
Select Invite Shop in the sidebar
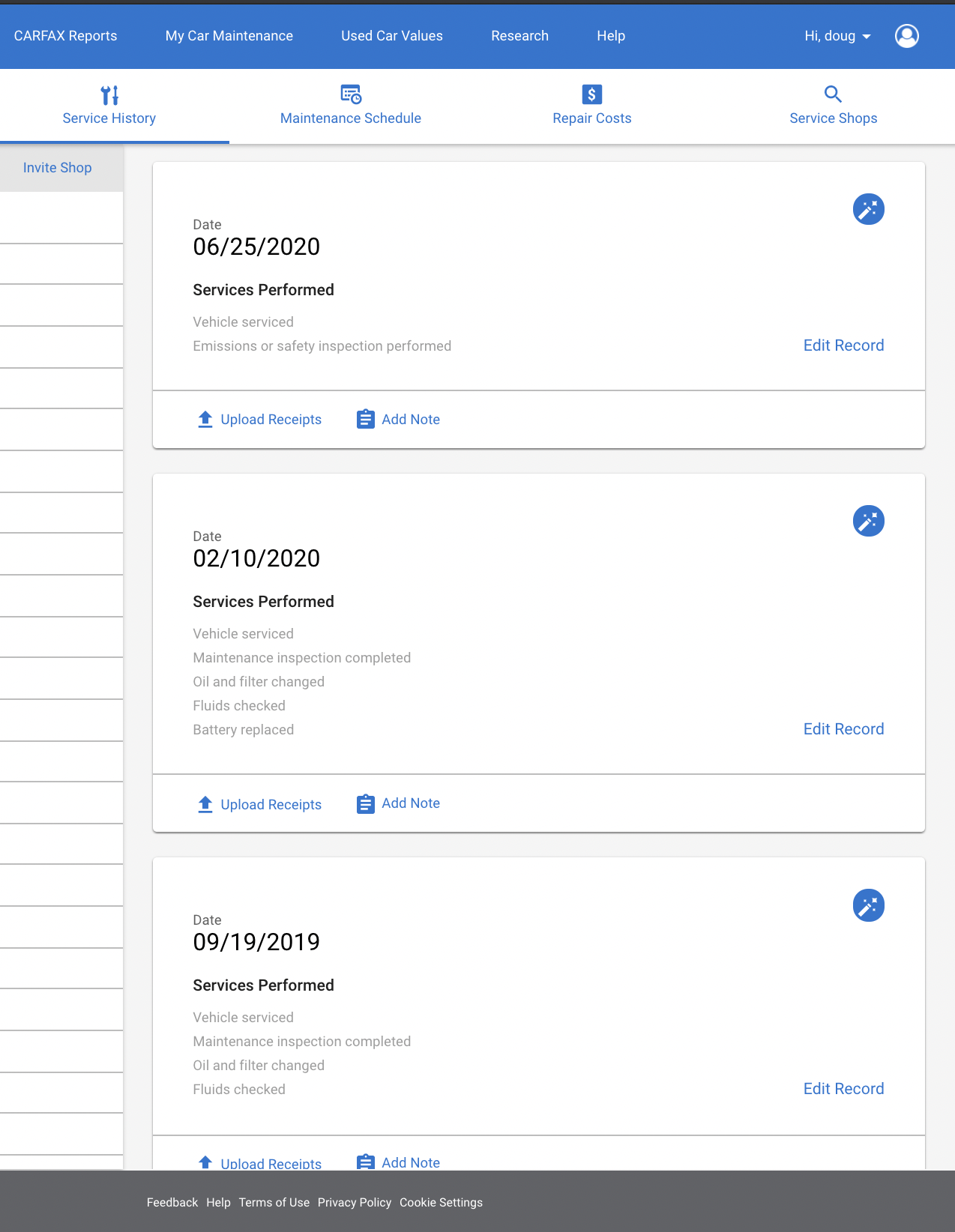click(x=58, y=168)
